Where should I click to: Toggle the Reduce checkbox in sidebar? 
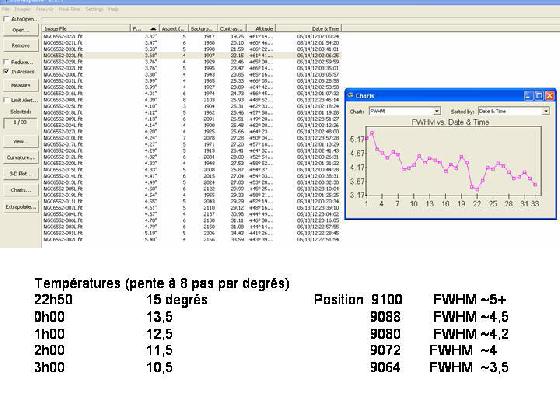click(x=6, y=62)
